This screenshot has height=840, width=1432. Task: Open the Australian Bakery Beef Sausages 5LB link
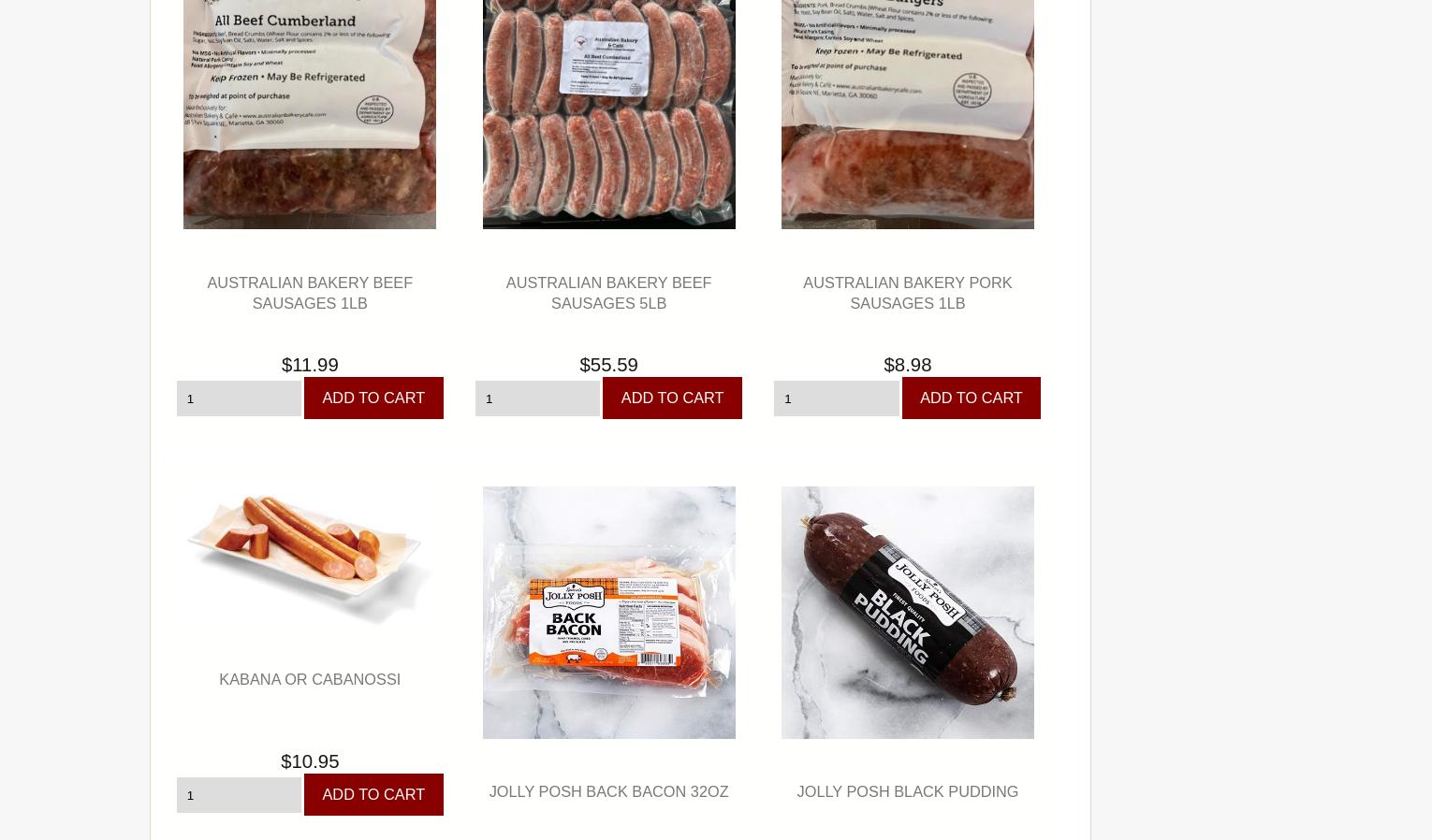click(608, 293)
